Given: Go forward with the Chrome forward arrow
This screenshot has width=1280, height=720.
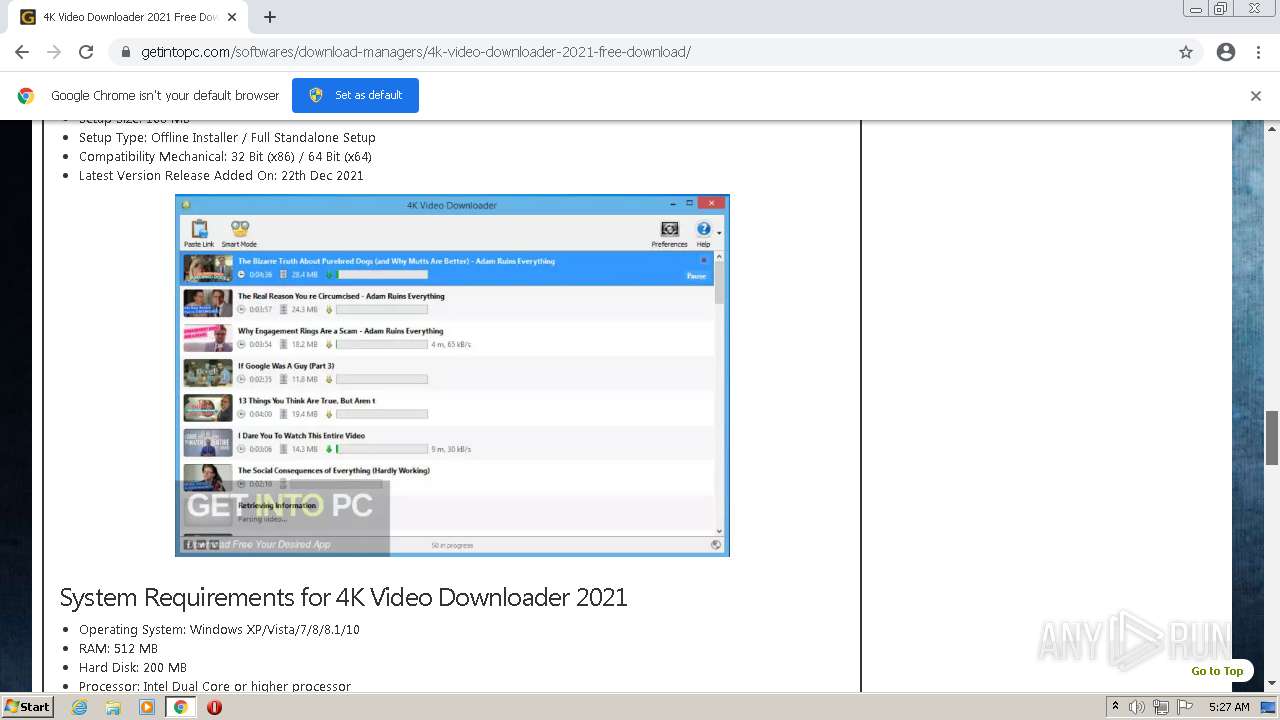Looking at the screenshot, I should pyautogui.click(x=54, y=52).
